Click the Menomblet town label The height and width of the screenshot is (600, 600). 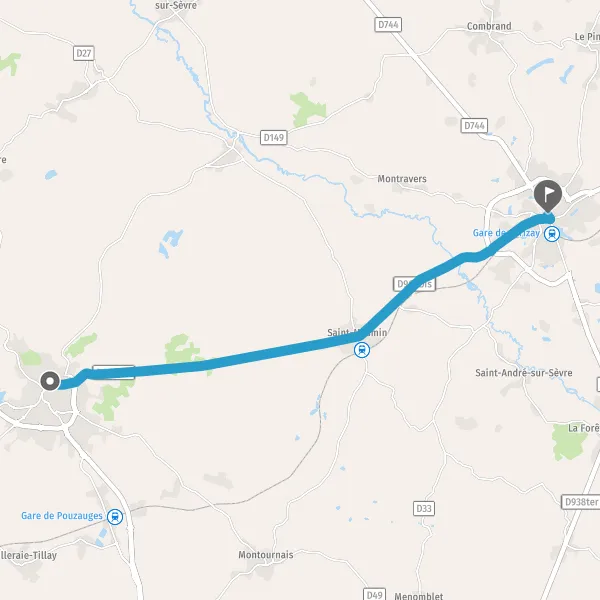pyautogui.click(x=419, y=596)
